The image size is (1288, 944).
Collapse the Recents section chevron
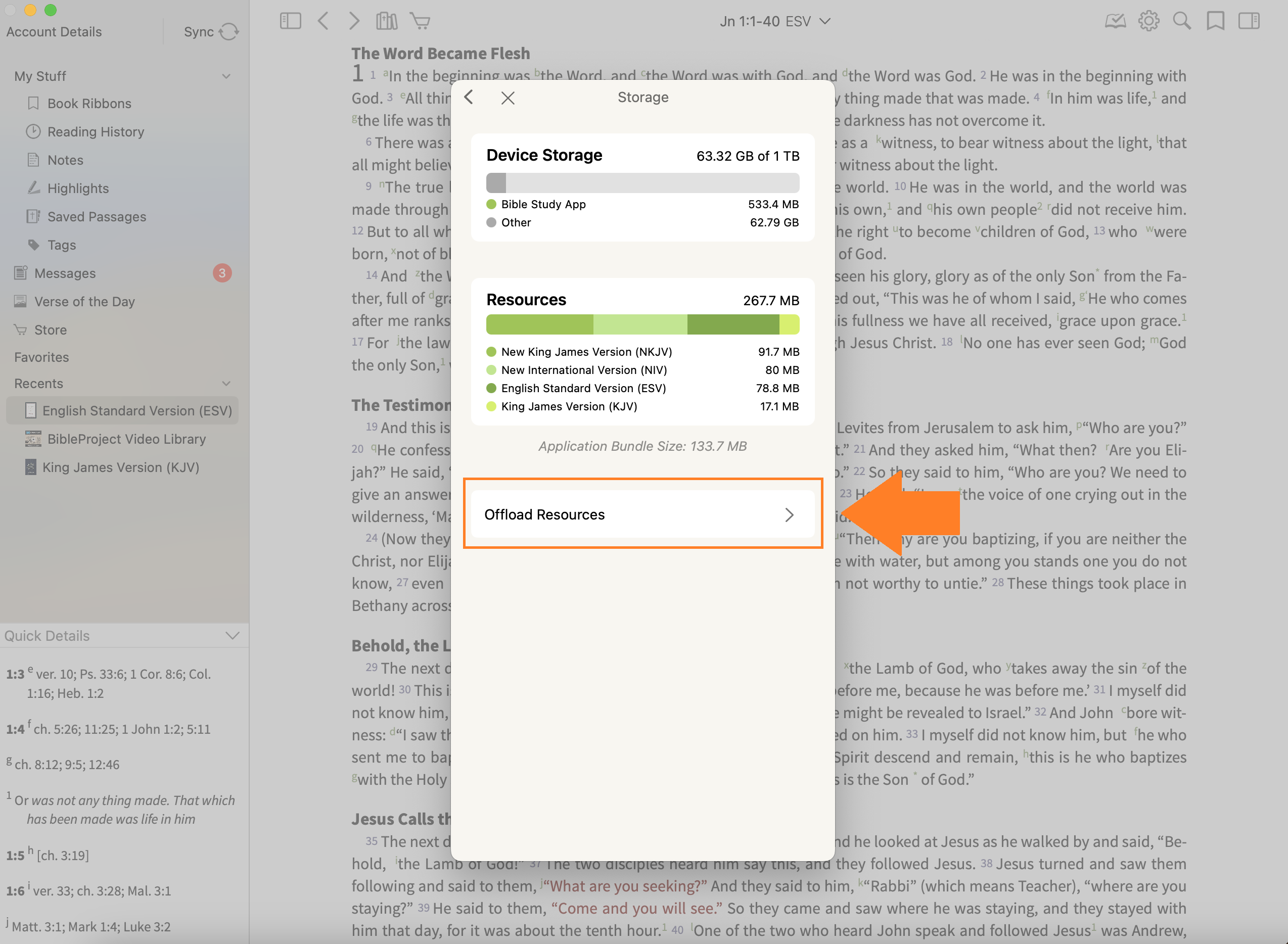pyautogui.click(x=226, y=384)
